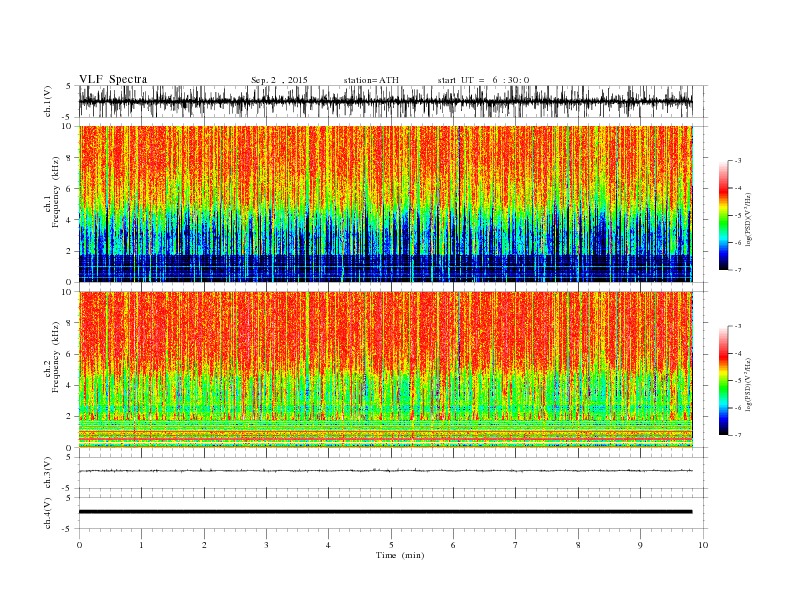Click the "9" tick on the time axis
The image size is (792, 612).
point(640,545)
